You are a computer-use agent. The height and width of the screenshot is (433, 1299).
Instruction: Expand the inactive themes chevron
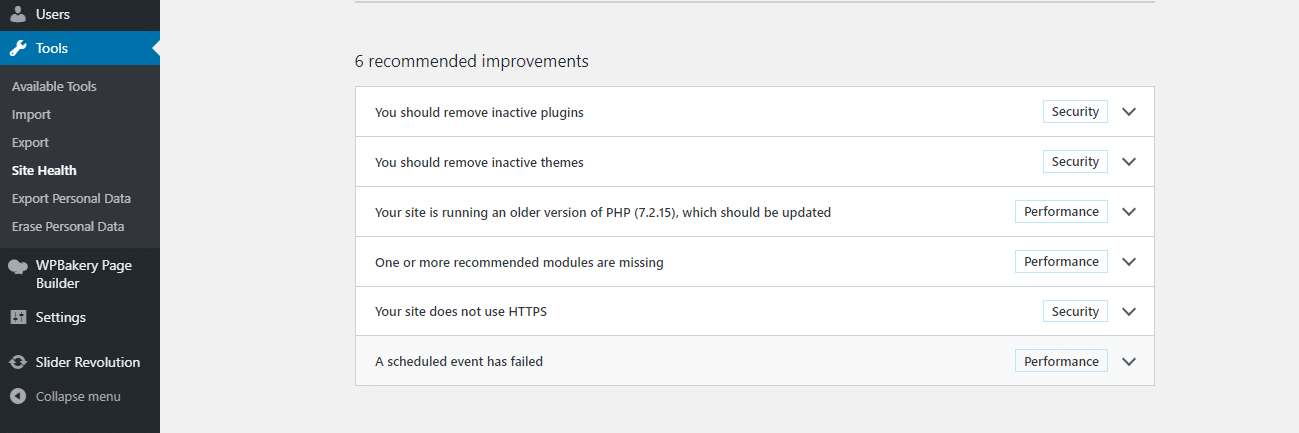point(1129,162)
